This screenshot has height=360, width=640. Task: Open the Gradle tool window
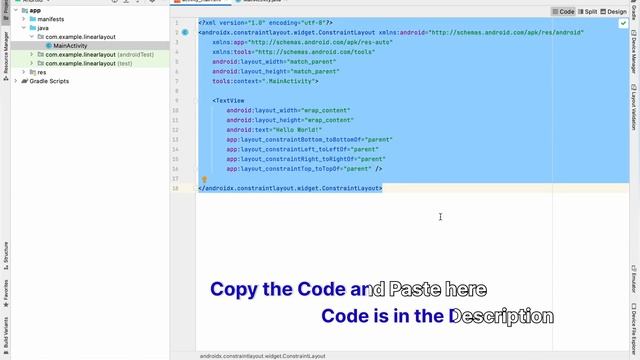[633, 10]
